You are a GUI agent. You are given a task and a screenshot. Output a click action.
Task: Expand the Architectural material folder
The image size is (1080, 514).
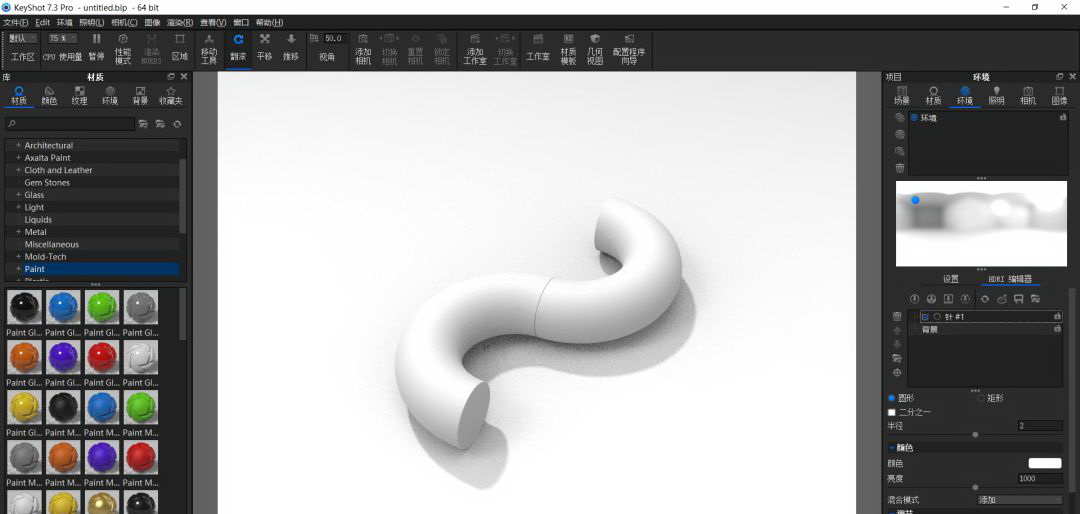point(19,145)
